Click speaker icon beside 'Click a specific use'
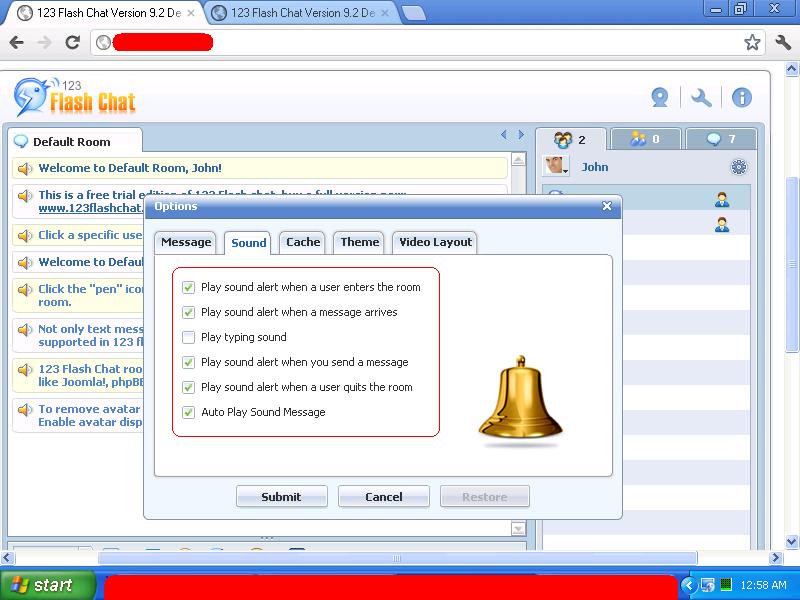This screenshot has width=800, height=600. coord(24,236)
